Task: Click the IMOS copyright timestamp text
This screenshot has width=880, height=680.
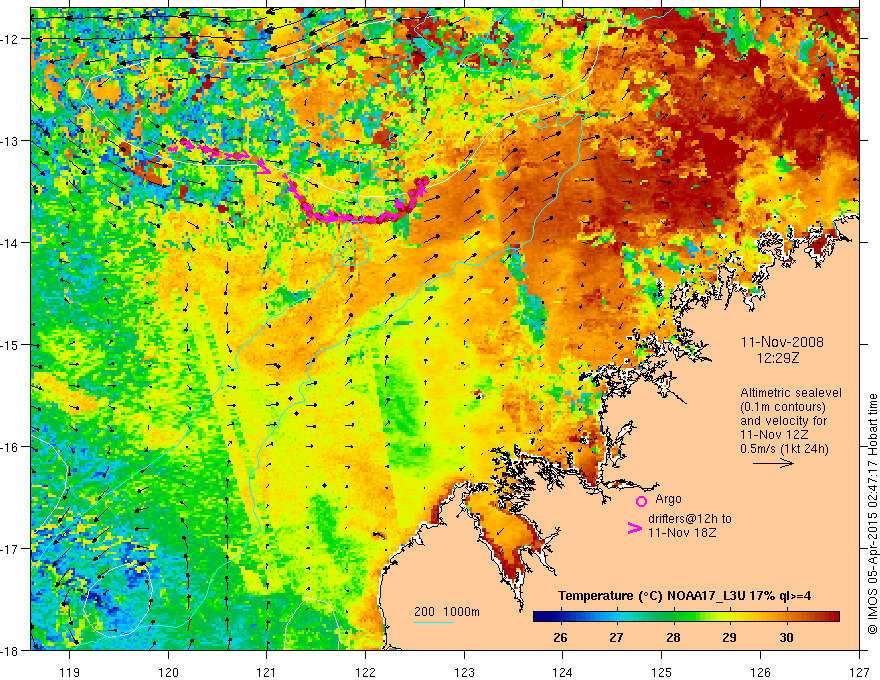Action: (873, 513)
